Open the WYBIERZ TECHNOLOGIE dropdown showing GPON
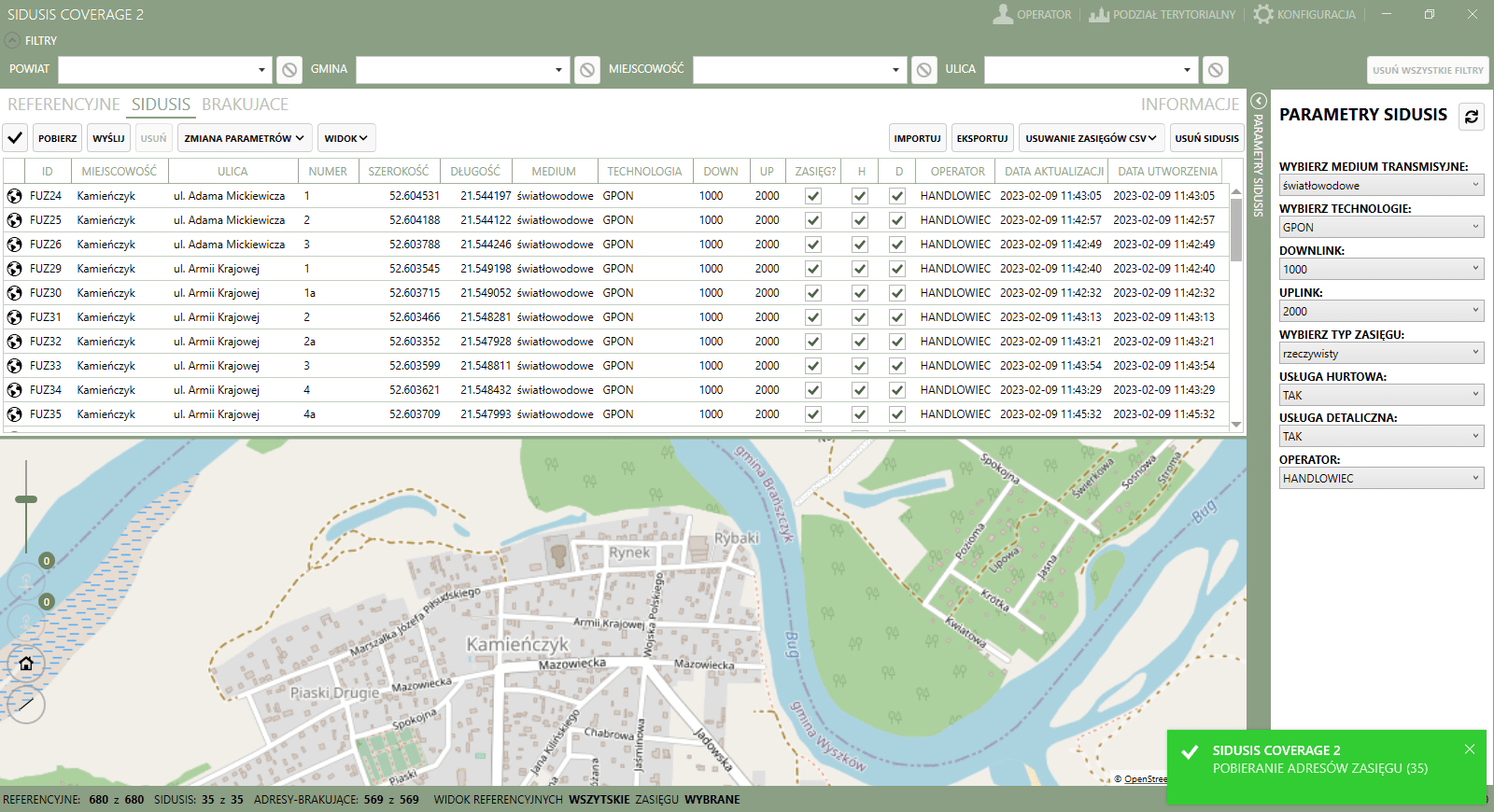1494x812 pixels. tap(1381, 227)
